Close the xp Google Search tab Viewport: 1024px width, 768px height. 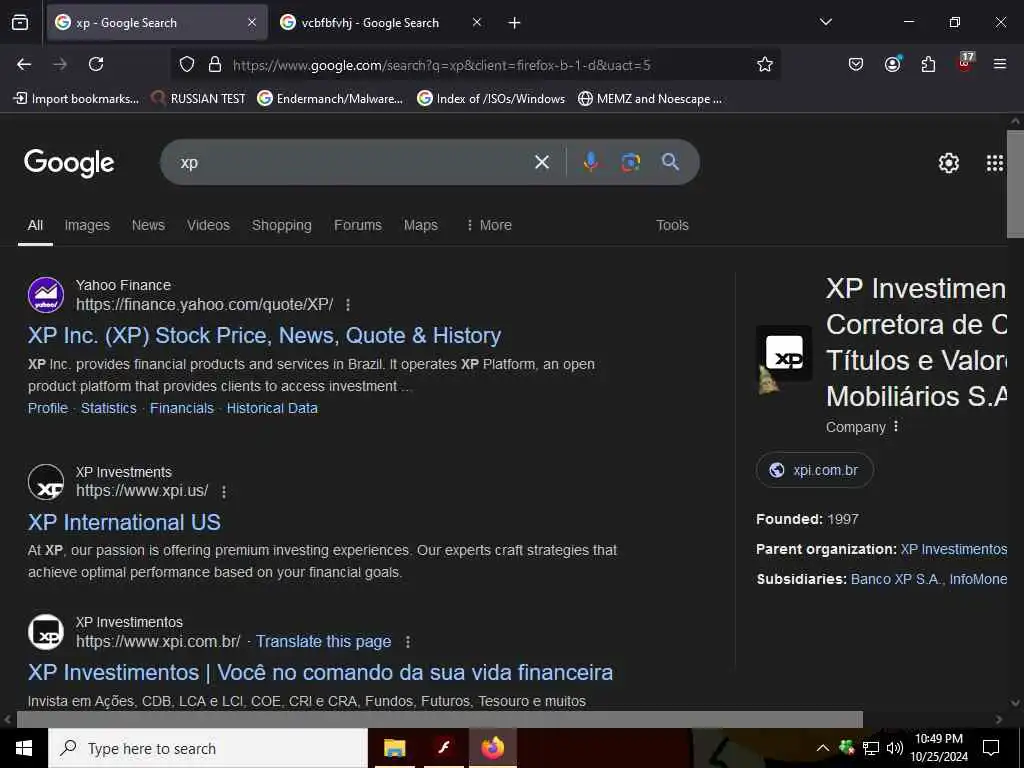point(252,23)
